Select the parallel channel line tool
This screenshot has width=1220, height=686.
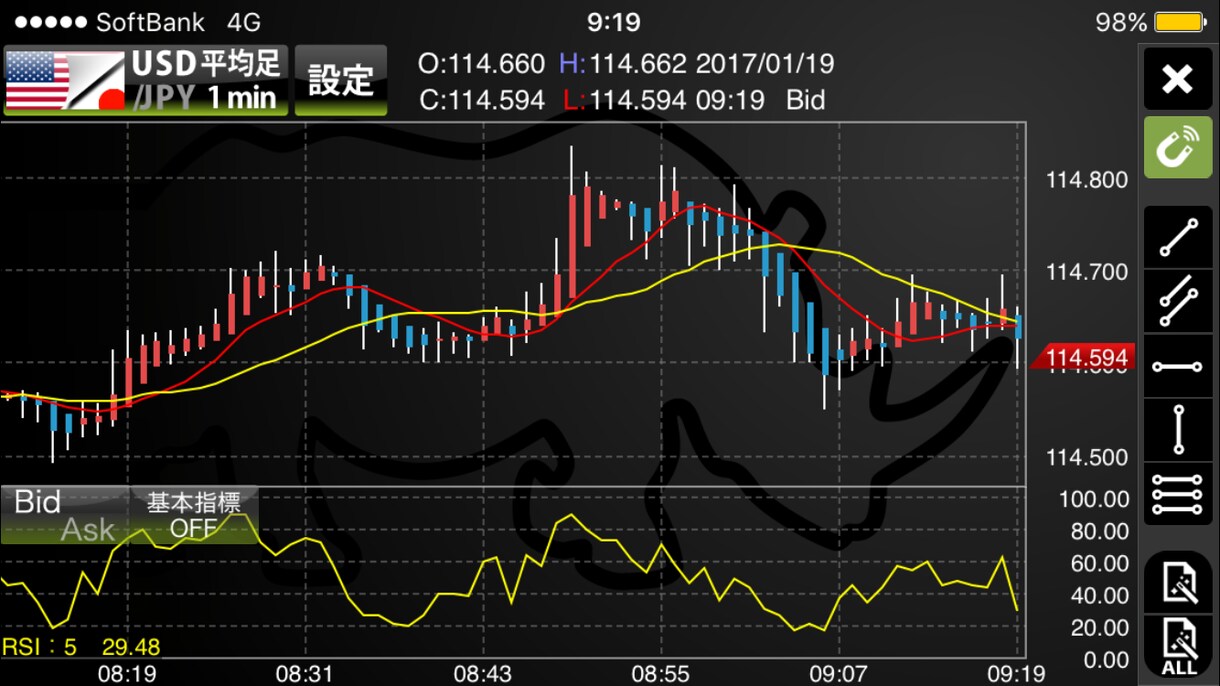click(x=1178, y=301)
